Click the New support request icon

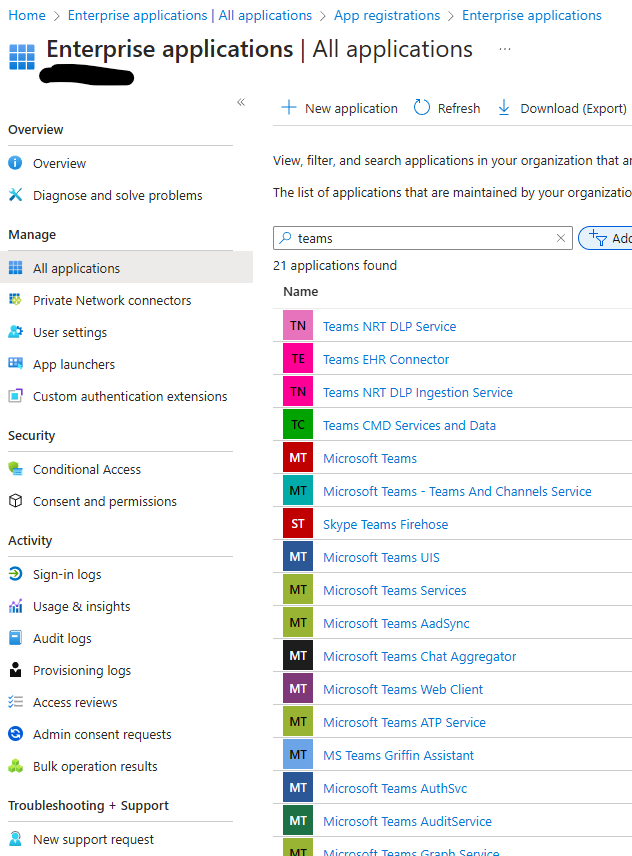click(15, 839)
